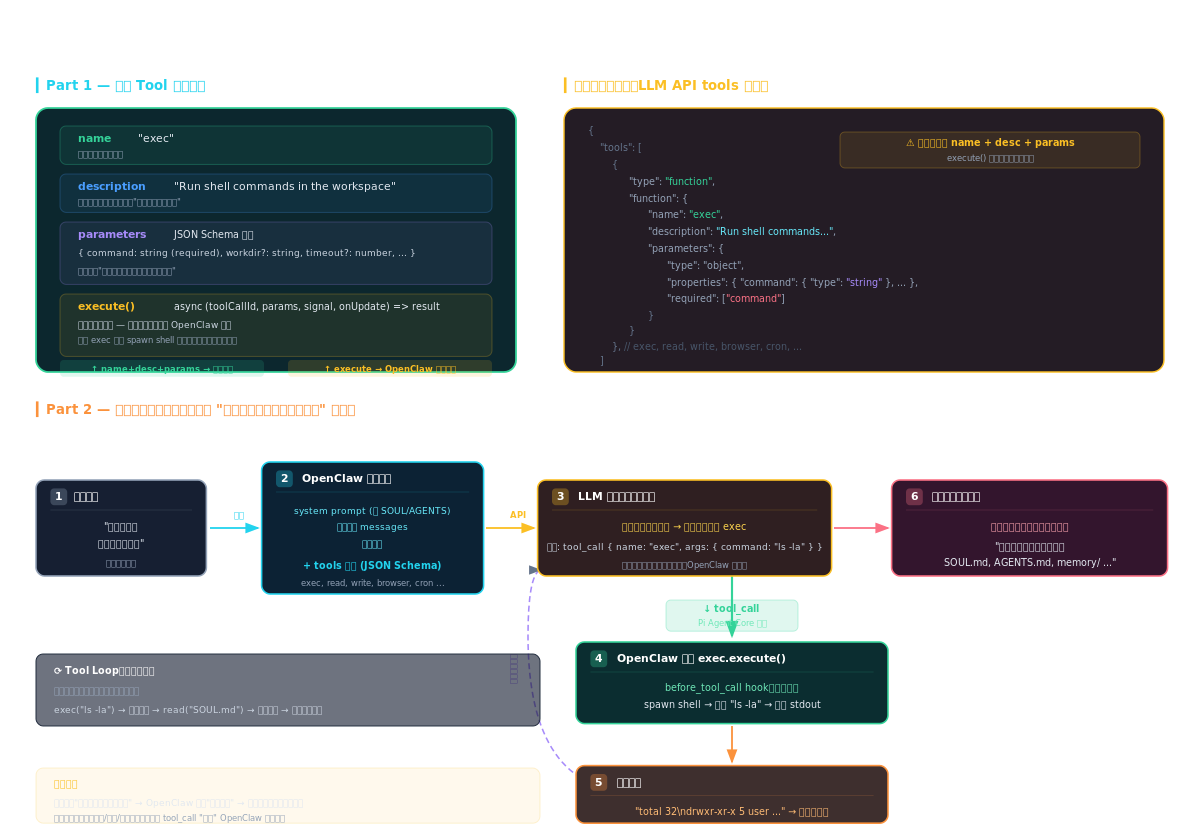
Task: Select 'Run shell commands in the workspace' text
Action: coord(285,187)
